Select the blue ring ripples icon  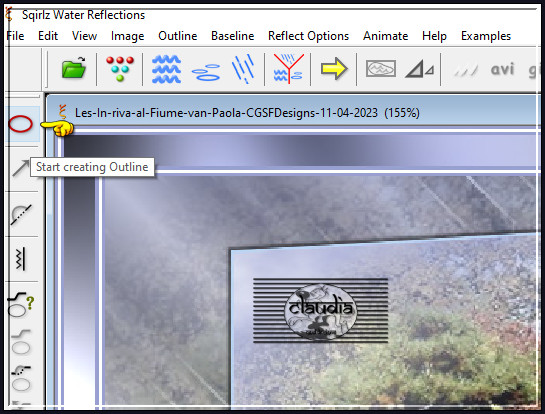click(x=206, y=72)
